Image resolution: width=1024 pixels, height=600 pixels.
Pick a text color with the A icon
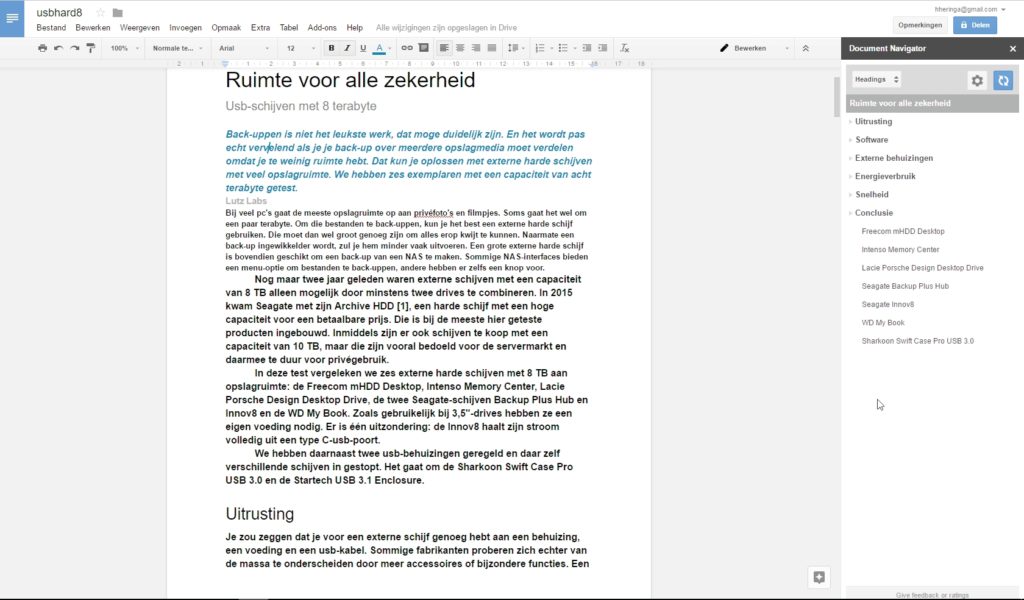click(x=381, y=47)
